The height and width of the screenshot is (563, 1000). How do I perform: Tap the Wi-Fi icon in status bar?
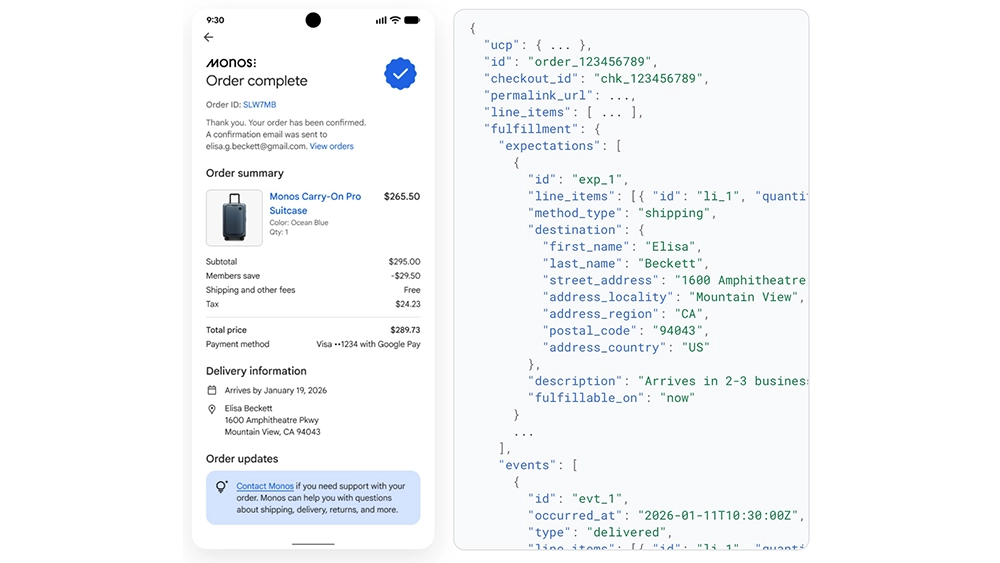pyautogui.click(x=395, y=20)
